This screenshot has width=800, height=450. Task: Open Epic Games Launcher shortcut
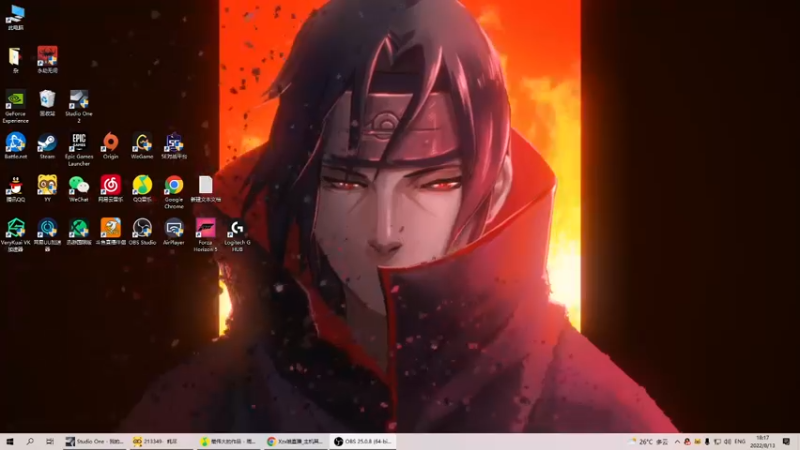pos(79,149)
